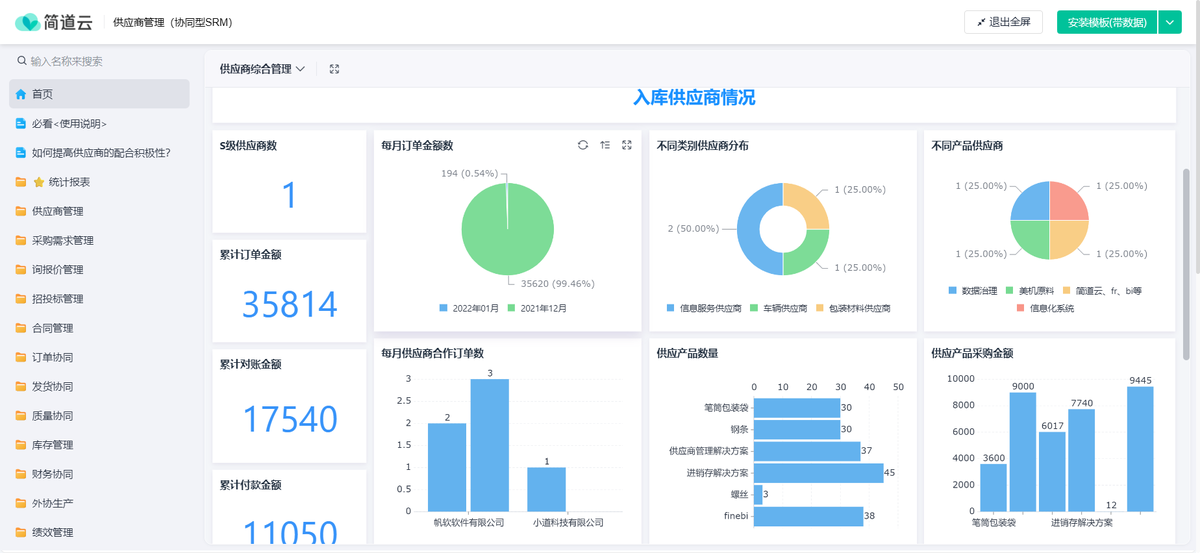The image size is (1200, 553).
Task: Open 必看<使用说明> in sidebar
Action: point(100,124)
